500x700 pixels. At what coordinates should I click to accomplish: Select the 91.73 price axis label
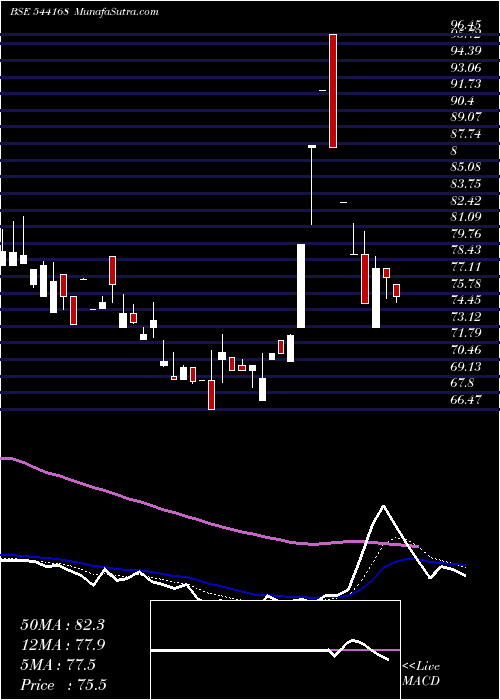[x=465, y=84]
